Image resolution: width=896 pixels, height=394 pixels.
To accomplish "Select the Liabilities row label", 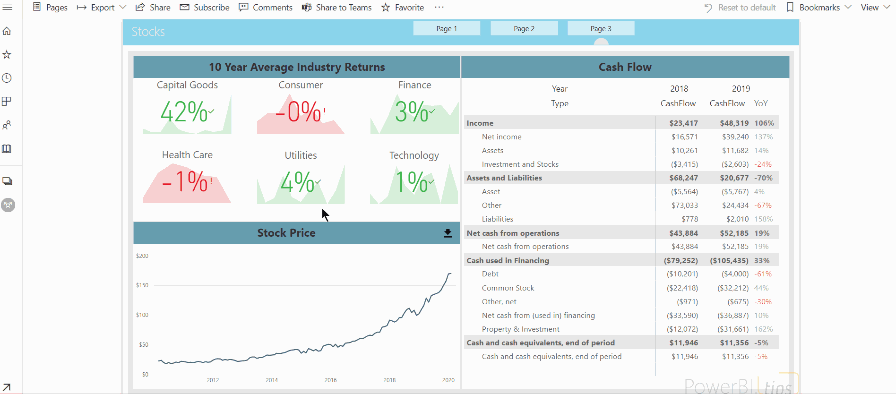I will (497, 219).
